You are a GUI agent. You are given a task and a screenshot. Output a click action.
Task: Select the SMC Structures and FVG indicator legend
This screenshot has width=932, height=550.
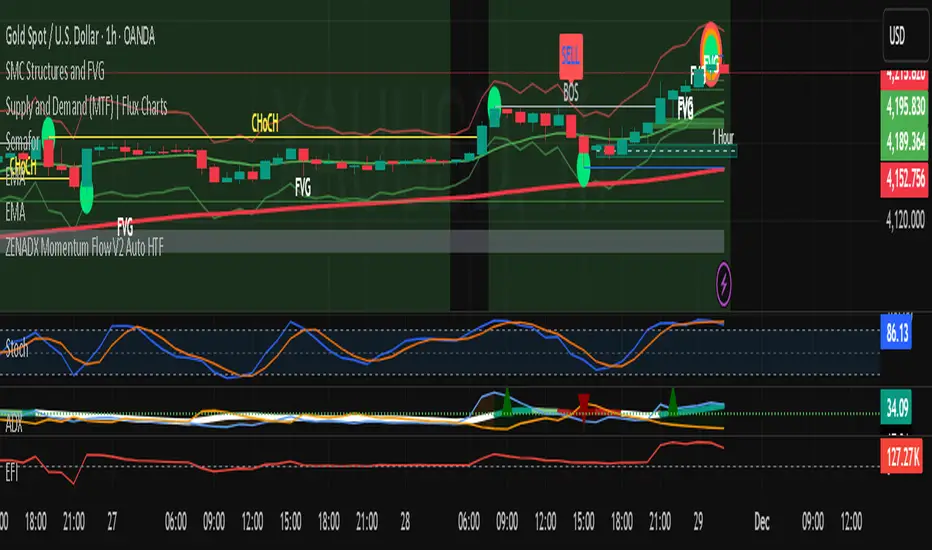tap(55, 72)
